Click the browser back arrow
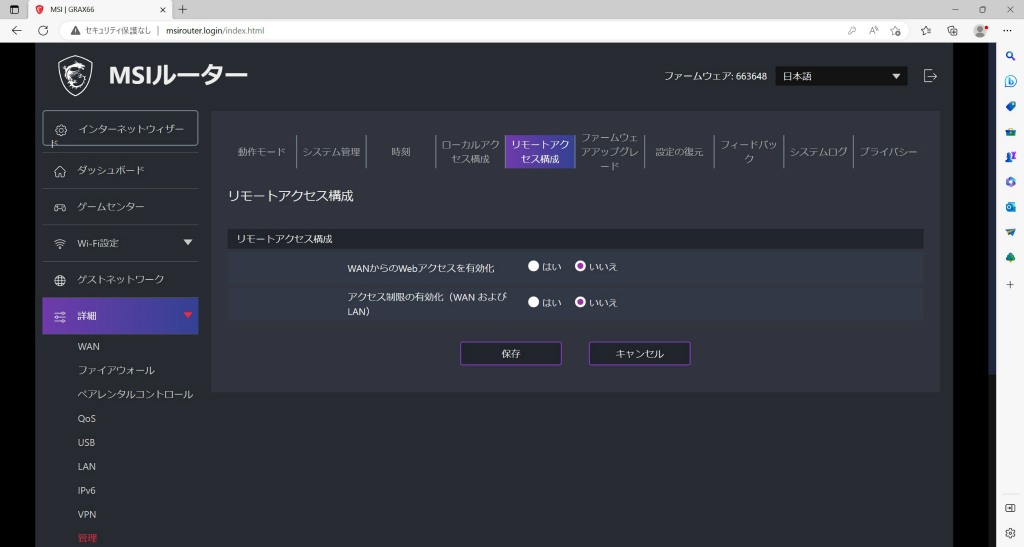This screenshot has height=547, width=1024. (x=17, y=31)
